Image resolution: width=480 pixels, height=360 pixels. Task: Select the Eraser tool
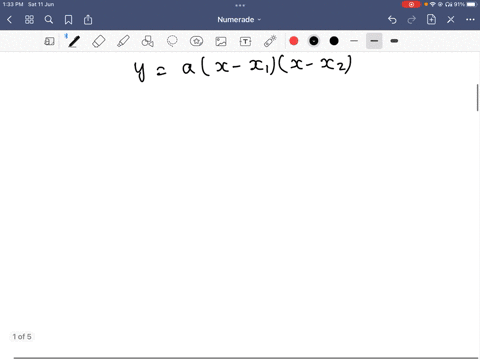[x=99, y=41]
